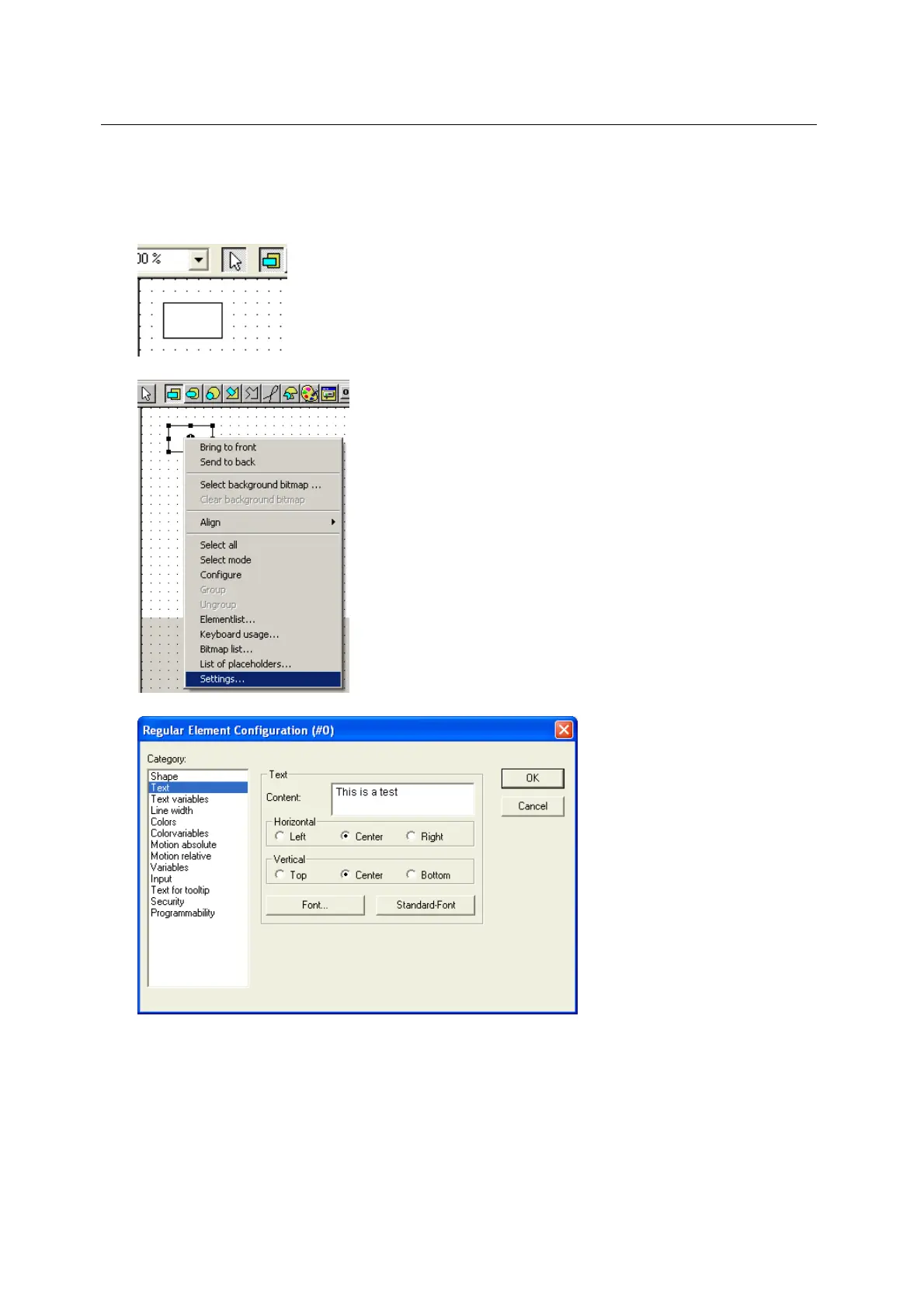
Task: Choose the Polygon tool
Action: pyautogui.click(x=232, y=394)
